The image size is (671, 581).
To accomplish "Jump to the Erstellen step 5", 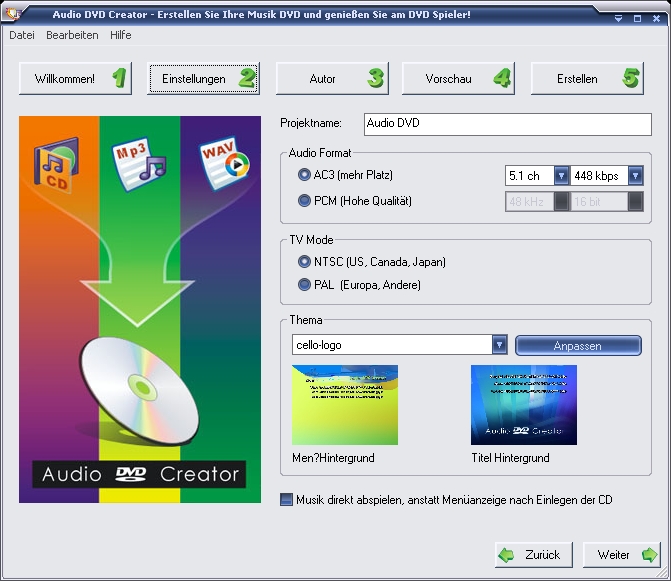I will [x=587, y=79].
